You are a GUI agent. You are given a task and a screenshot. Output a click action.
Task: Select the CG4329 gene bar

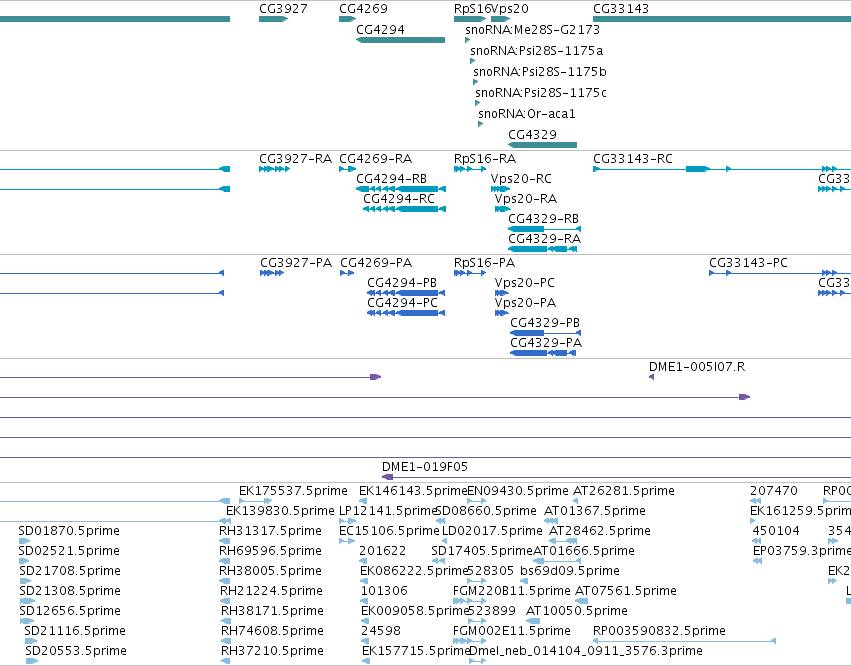click(542, 145)
